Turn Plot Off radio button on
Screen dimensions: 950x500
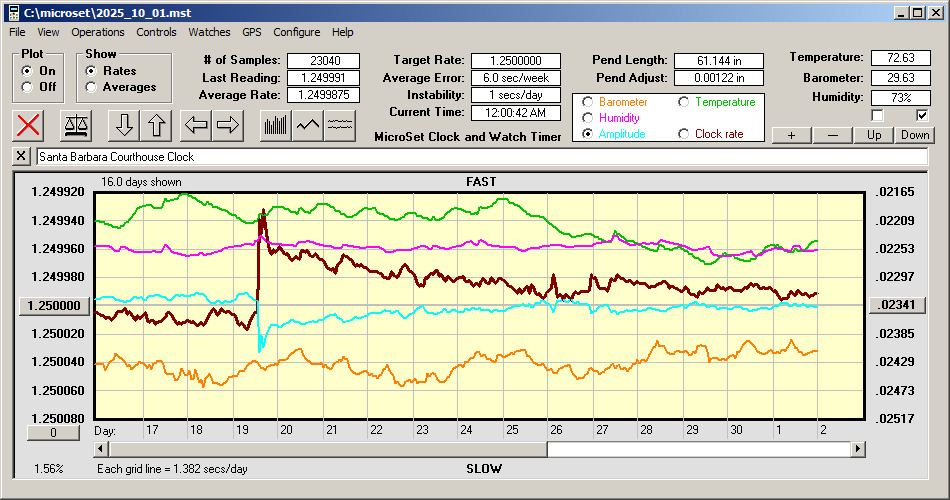click(27, 87)
